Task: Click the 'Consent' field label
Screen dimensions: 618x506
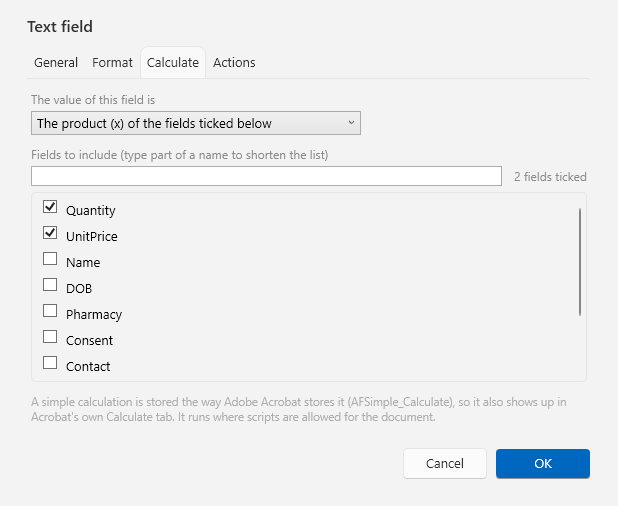Action: pyautogui.click(x=89, y=340)
